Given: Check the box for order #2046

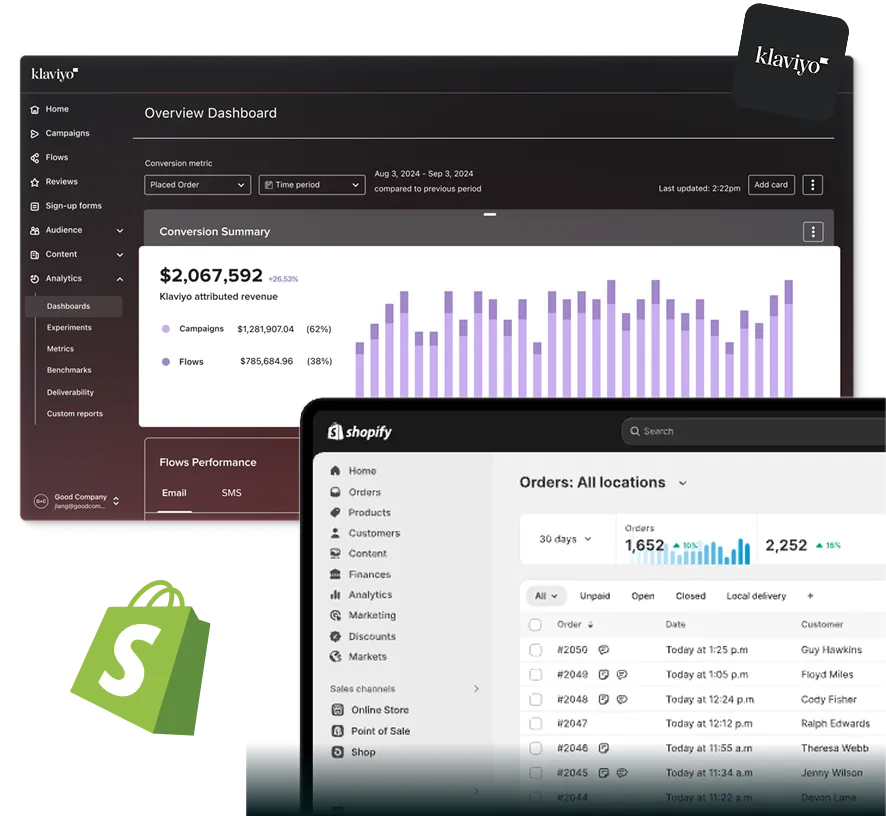Looking at the screenshot, I should pos(536,749).
